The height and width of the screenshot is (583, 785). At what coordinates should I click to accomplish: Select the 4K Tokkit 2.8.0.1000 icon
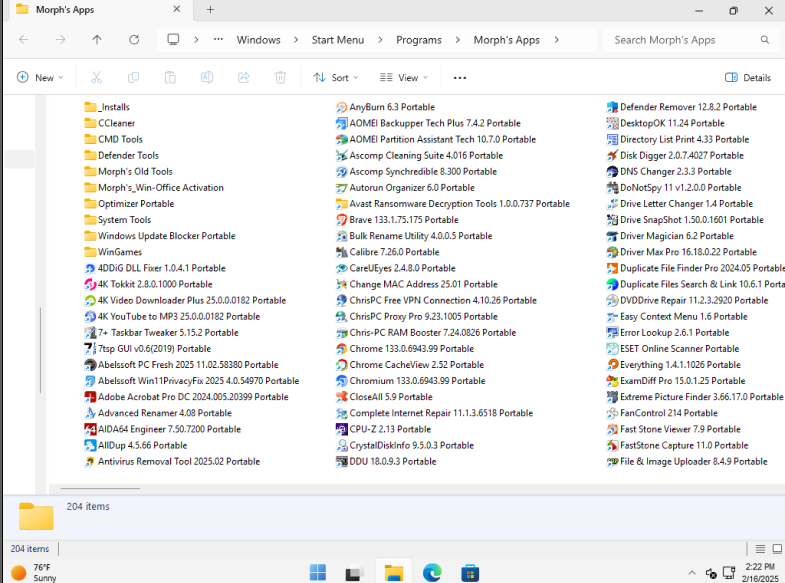(x=90, y=284)
